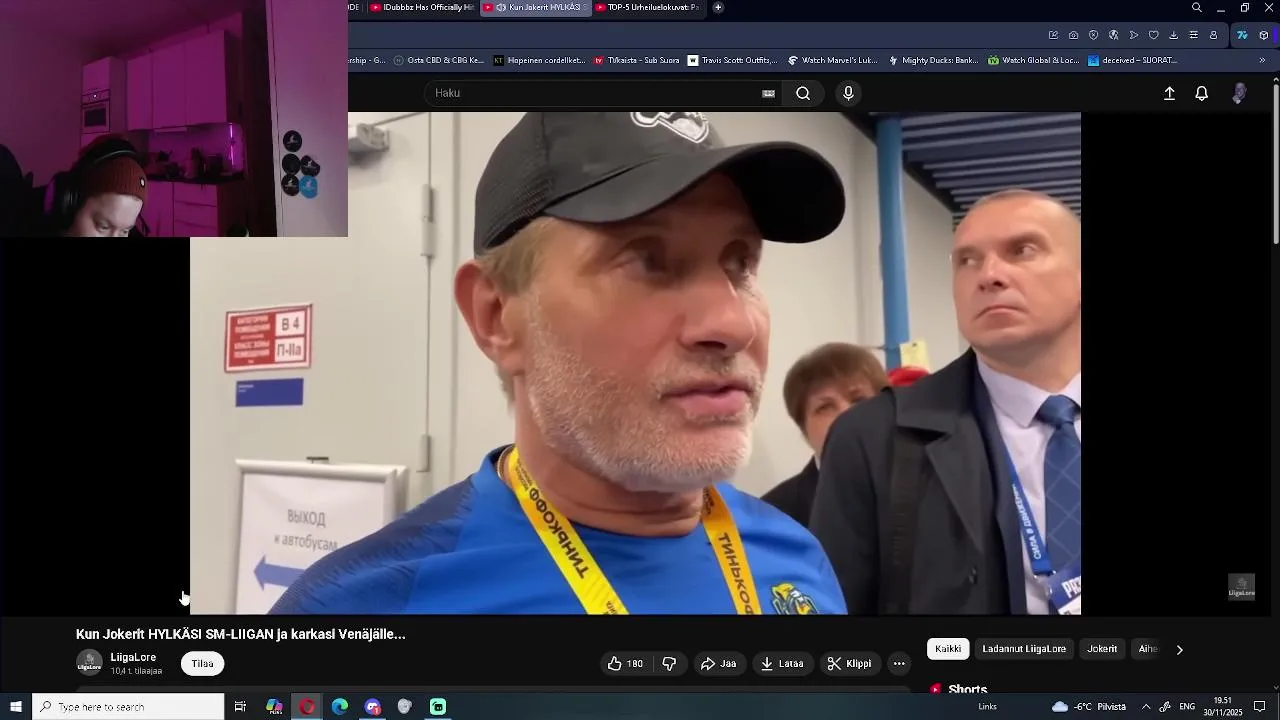Switch ENG input language
This screenshot has height=720, width=1280.
point(1187,707)
